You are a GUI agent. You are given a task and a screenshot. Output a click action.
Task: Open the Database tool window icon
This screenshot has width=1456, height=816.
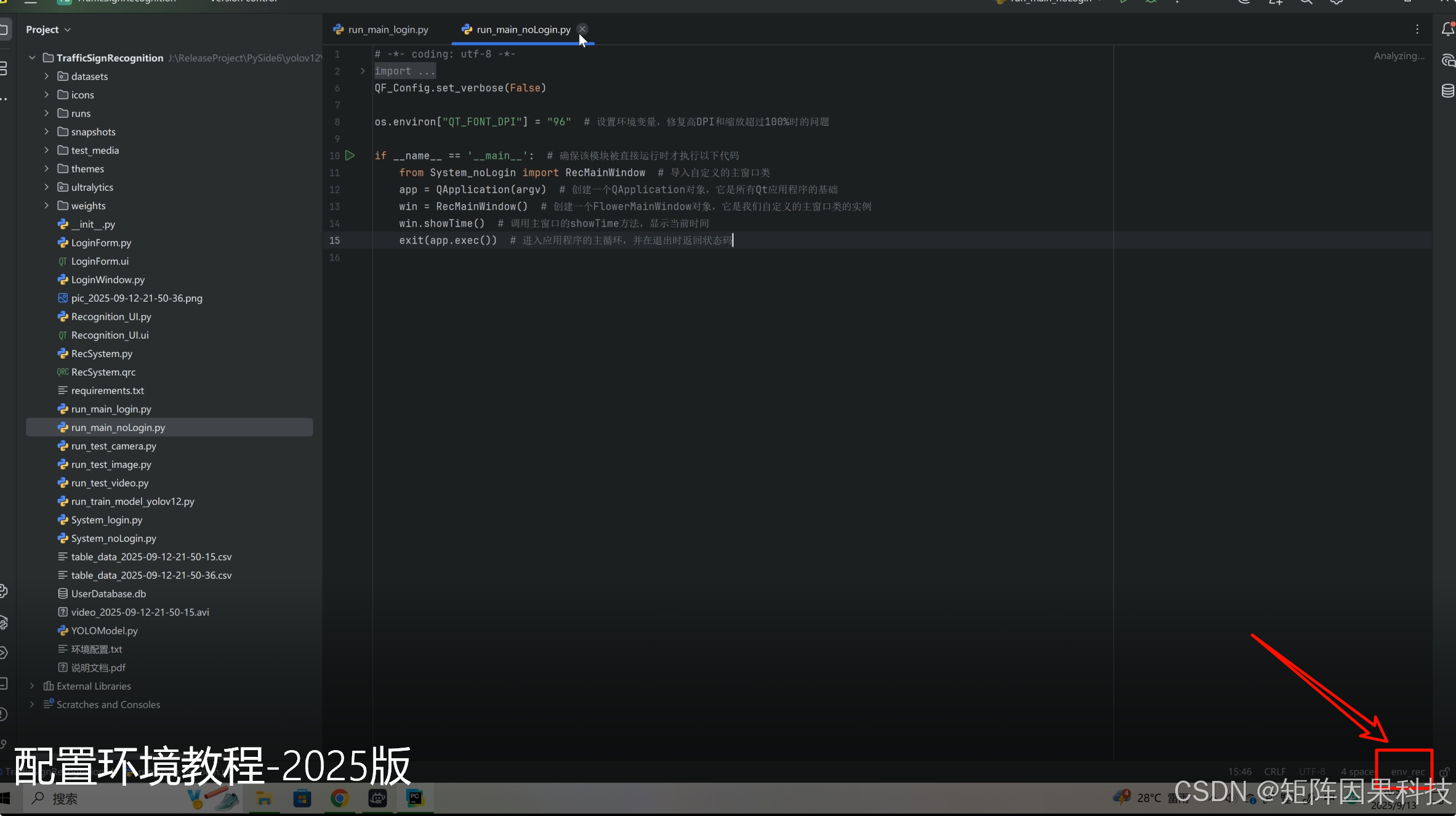pos(1447,91)
